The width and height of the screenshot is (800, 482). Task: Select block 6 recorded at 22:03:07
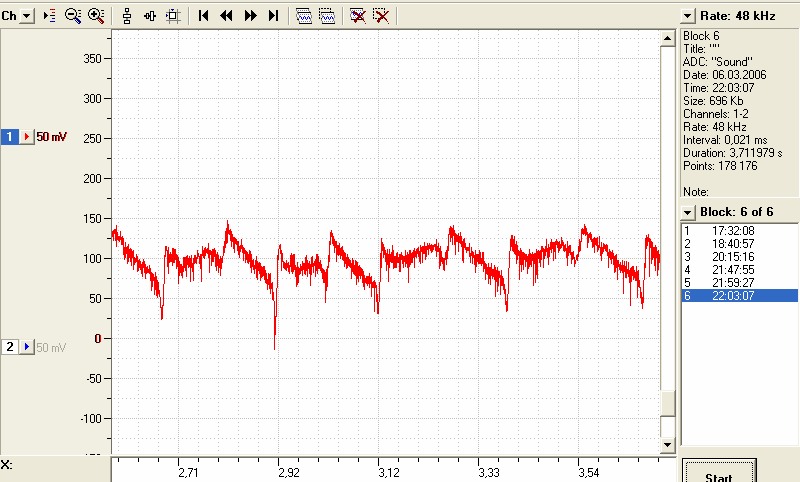click(x=740, y=296)
